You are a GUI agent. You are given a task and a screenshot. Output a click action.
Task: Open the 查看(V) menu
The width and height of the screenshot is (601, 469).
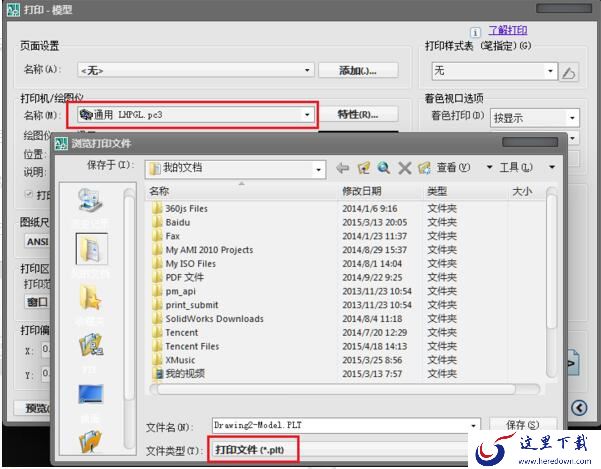453,167
